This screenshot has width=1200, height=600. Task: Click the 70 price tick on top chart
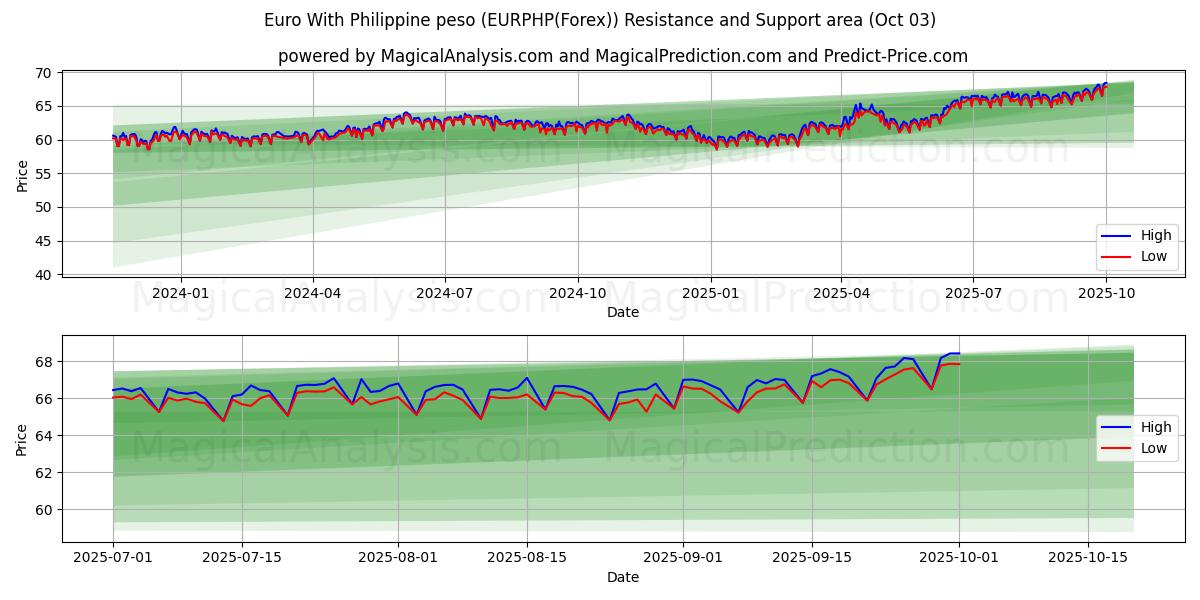[45, 73]
